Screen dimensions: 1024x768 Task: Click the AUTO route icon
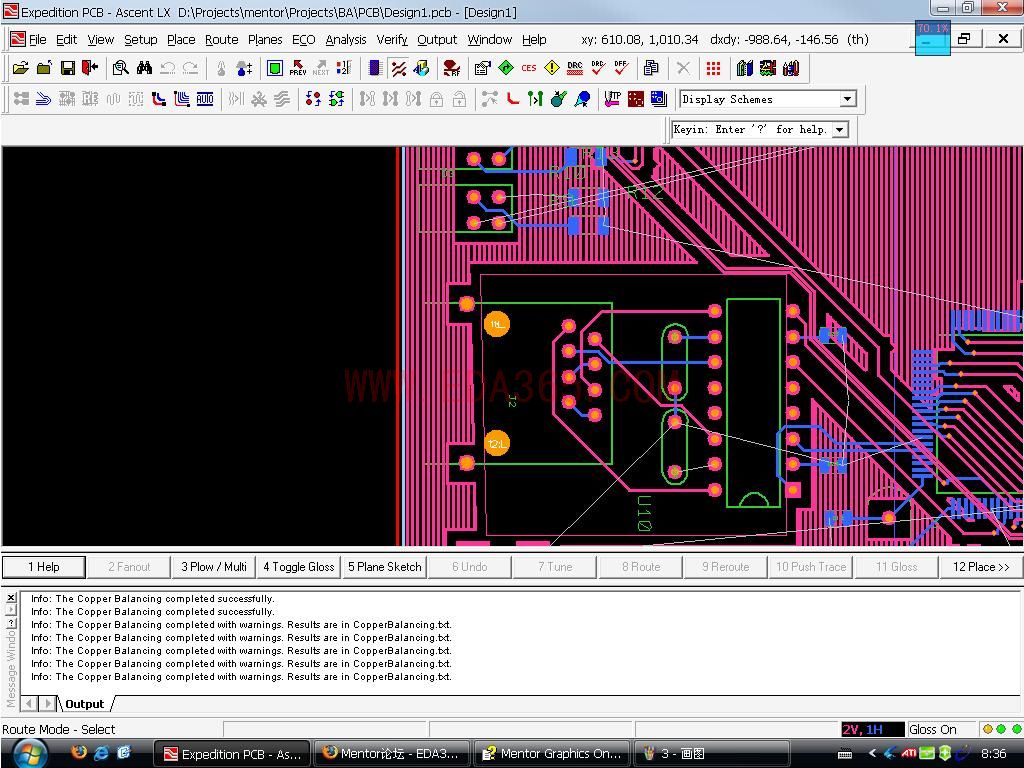(205, 99)
